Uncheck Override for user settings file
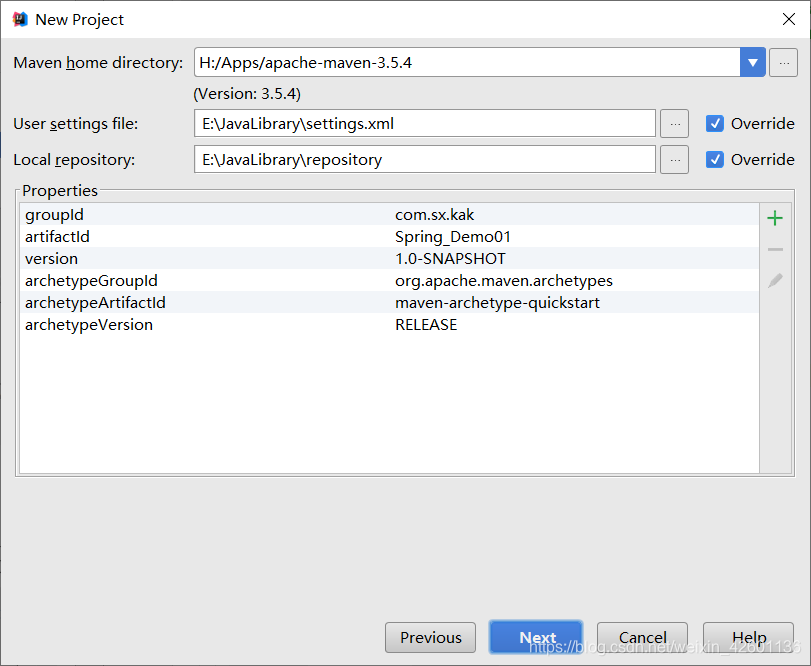 click(715, 124)
